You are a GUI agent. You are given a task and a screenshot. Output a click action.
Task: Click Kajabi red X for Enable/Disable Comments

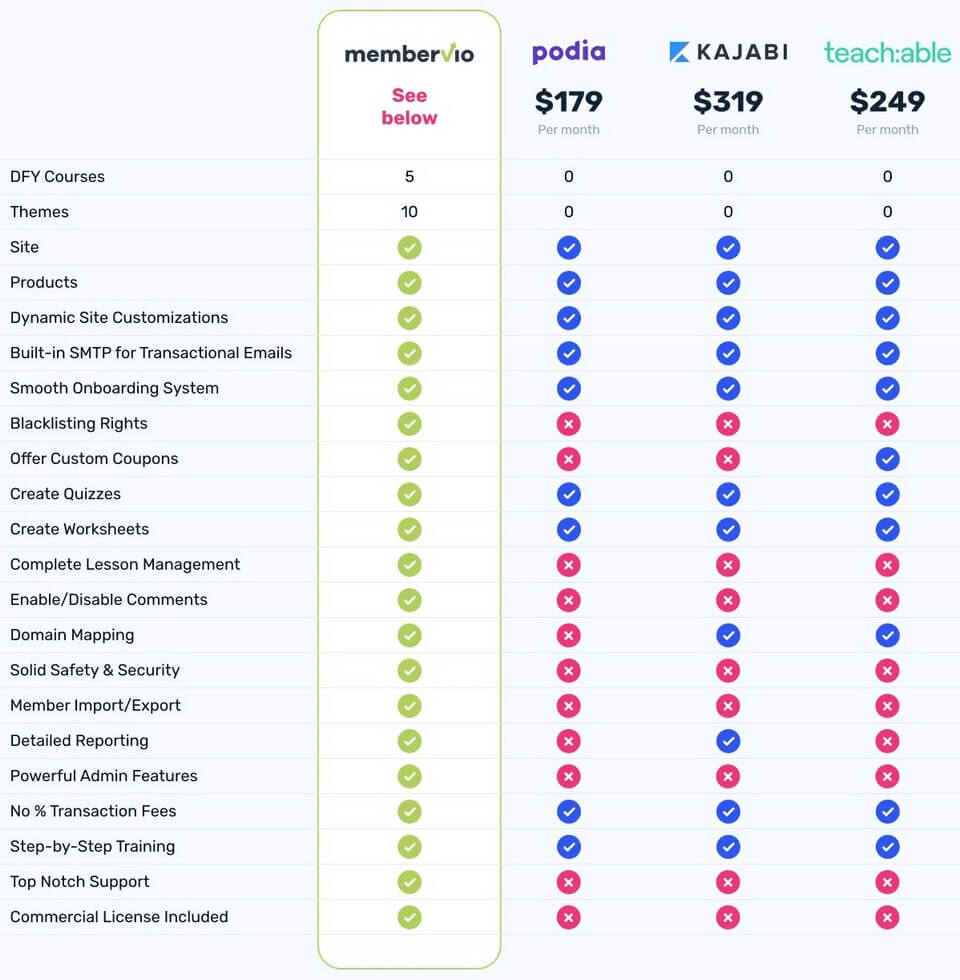[x=728, y=600]
